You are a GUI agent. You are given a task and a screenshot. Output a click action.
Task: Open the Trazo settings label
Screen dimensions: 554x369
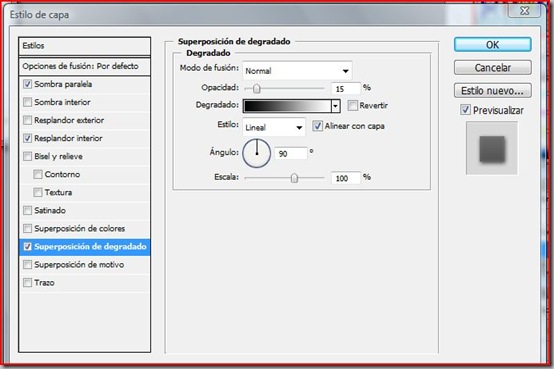tap(44, 282)
